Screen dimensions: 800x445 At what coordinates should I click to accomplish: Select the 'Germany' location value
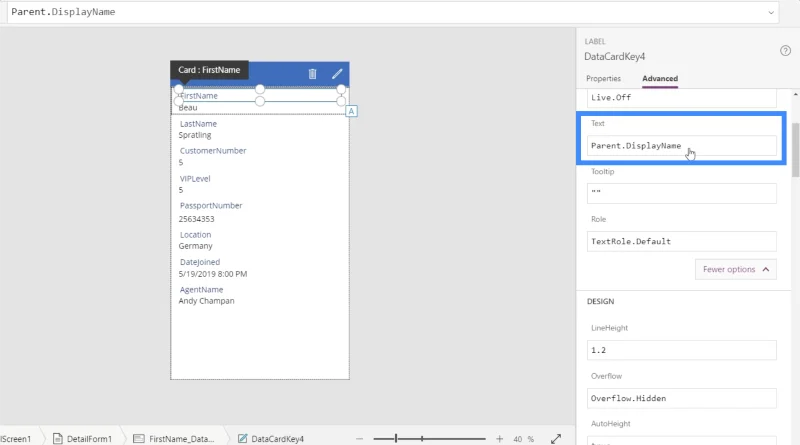[x=195, y=246]
